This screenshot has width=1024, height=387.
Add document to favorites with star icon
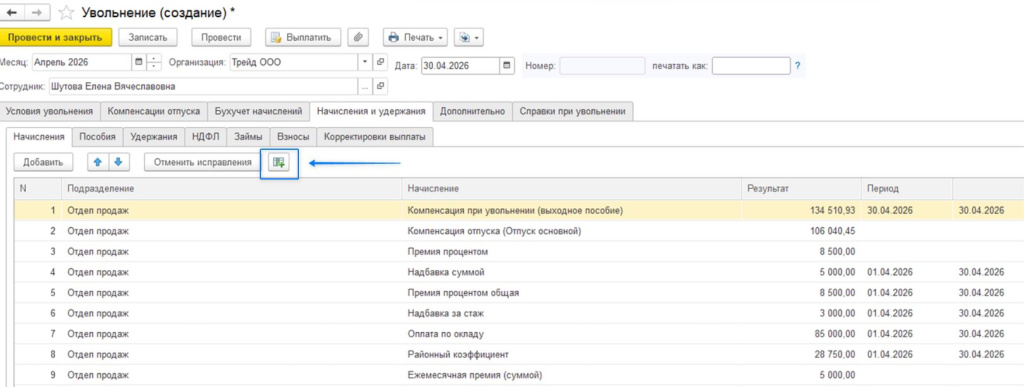(x=66, y=12)
